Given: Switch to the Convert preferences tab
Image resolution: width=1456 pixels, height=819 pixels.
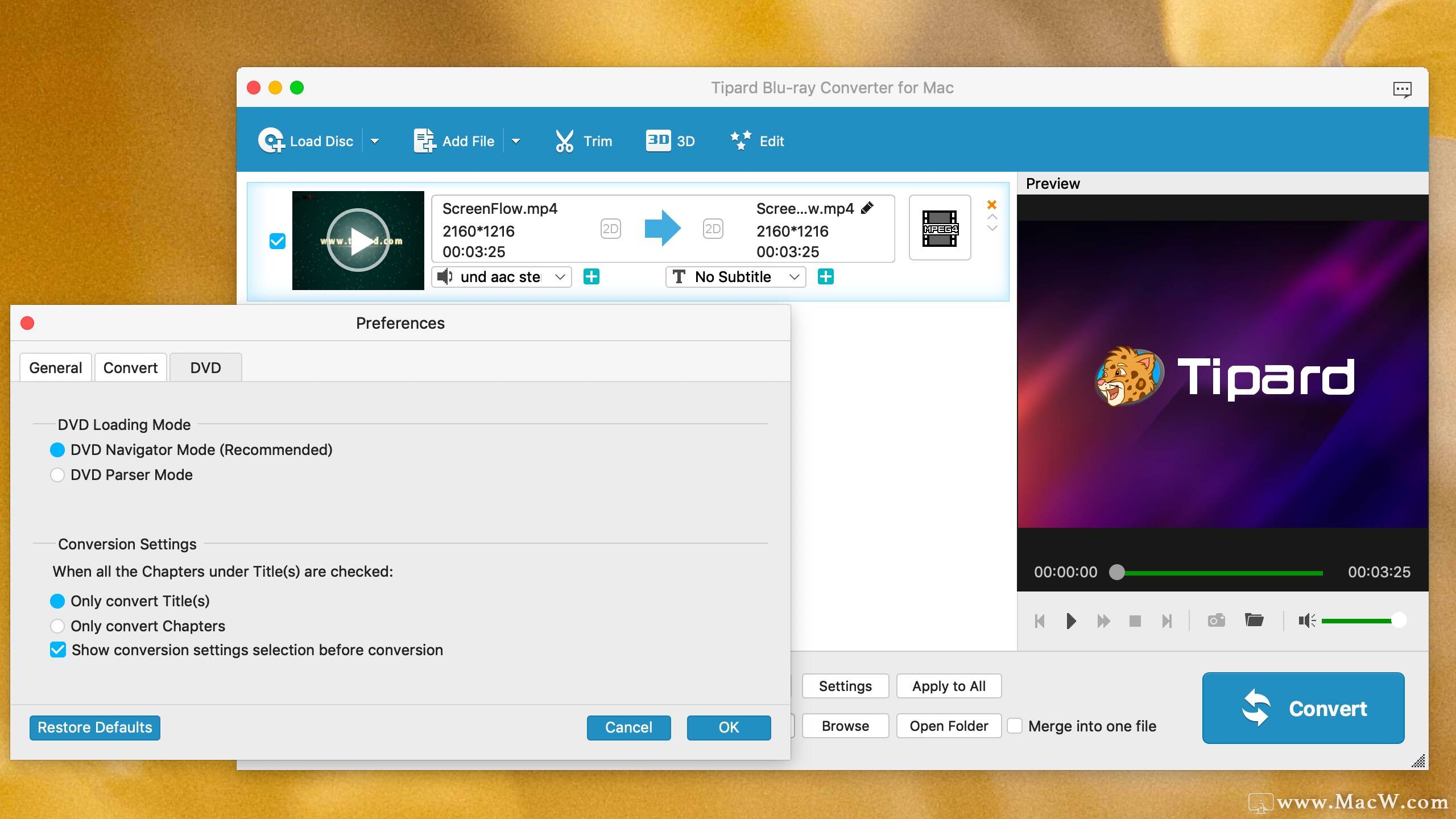Looking at the screenshot, I should tap(131, 368).
